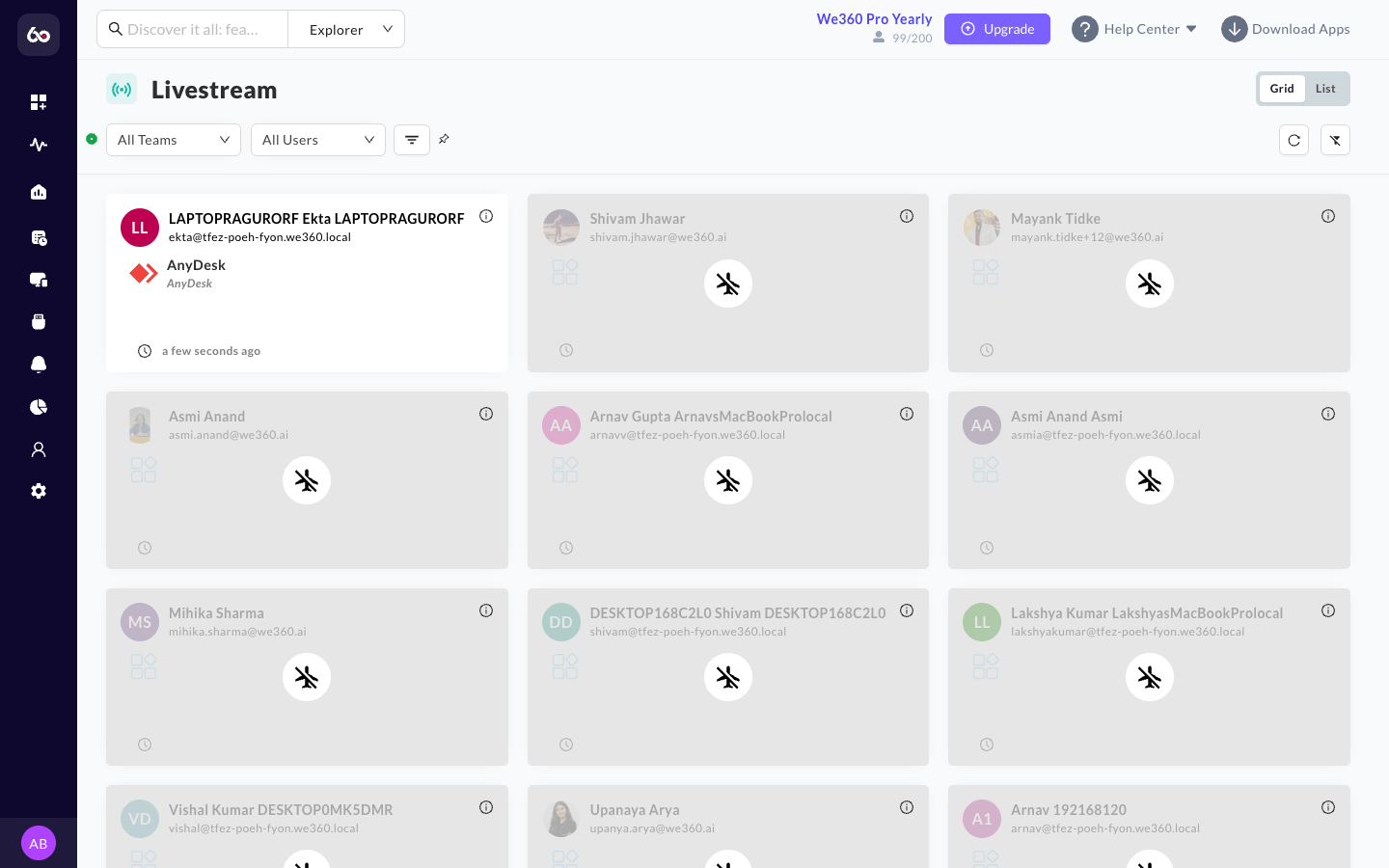Click Upanaya Arya's profile photo
The width and height of the screenshot is (1389, 868).
[x=561, y=818]
